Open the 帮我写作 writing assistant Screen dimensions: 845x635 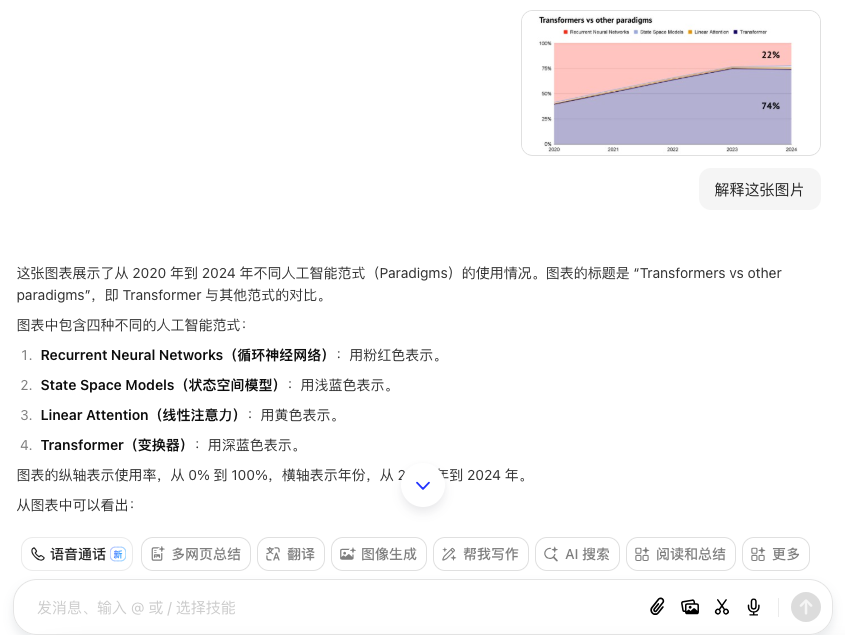pyautogui.click(x=481, y=554)
